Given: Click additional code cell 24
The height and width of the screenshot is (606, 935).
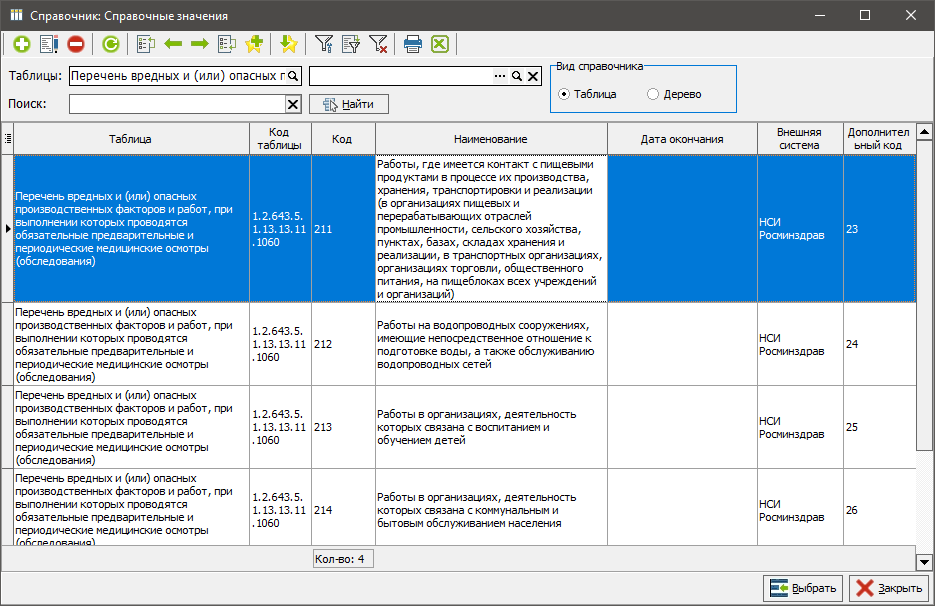Looking at the screenshot, I should (879, 344).
